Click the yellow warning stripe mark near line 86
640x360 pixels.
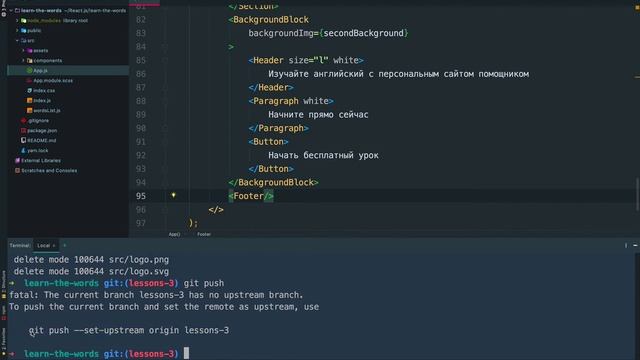tap(637, 76)
